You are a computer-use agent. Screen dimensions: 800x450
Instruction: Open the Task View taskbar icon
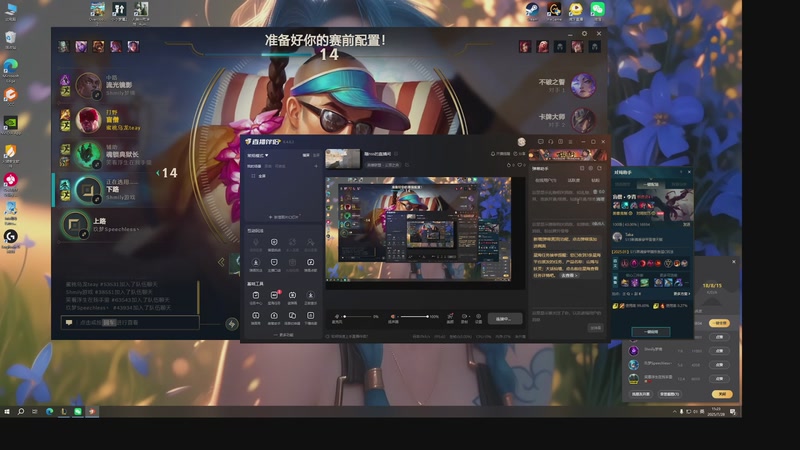point(35,411)
